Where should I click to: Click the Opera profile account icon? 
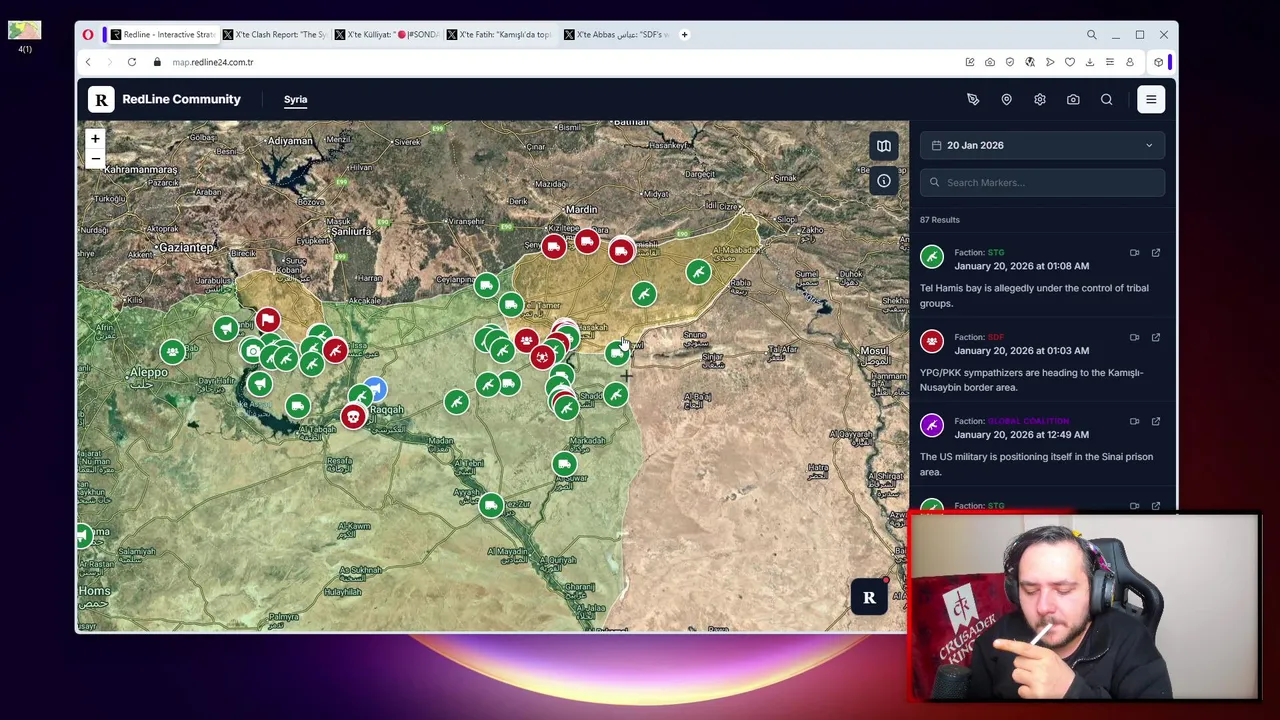1130,62
